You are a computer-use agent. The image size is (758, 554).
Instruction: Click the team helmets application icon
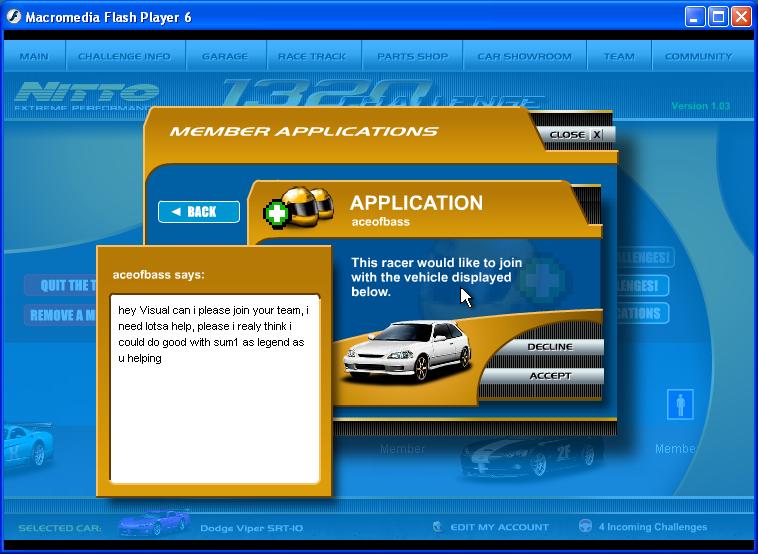point(299,207)
